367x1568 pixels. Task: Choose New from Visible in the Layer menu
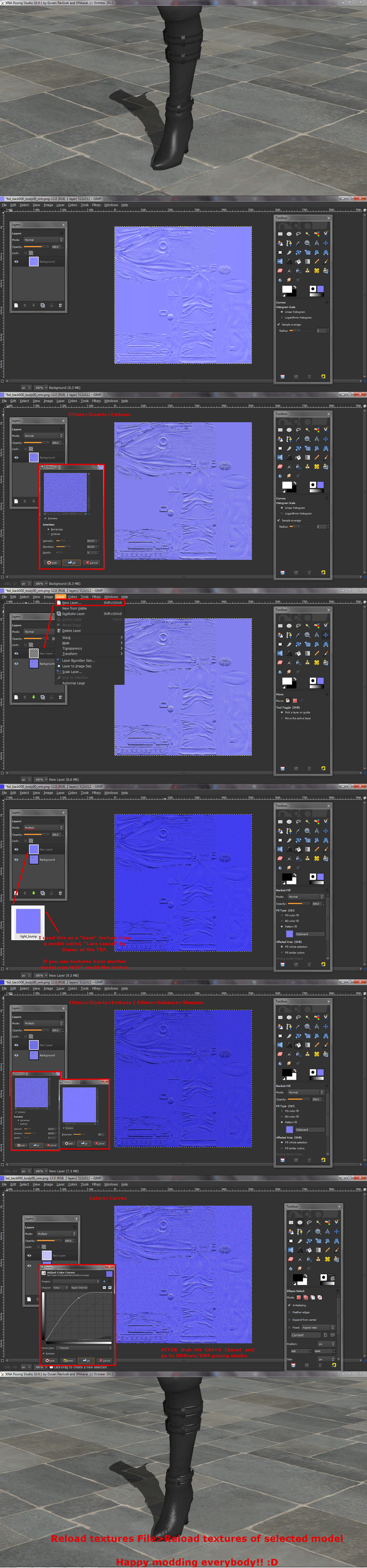[x=89, y=608]
